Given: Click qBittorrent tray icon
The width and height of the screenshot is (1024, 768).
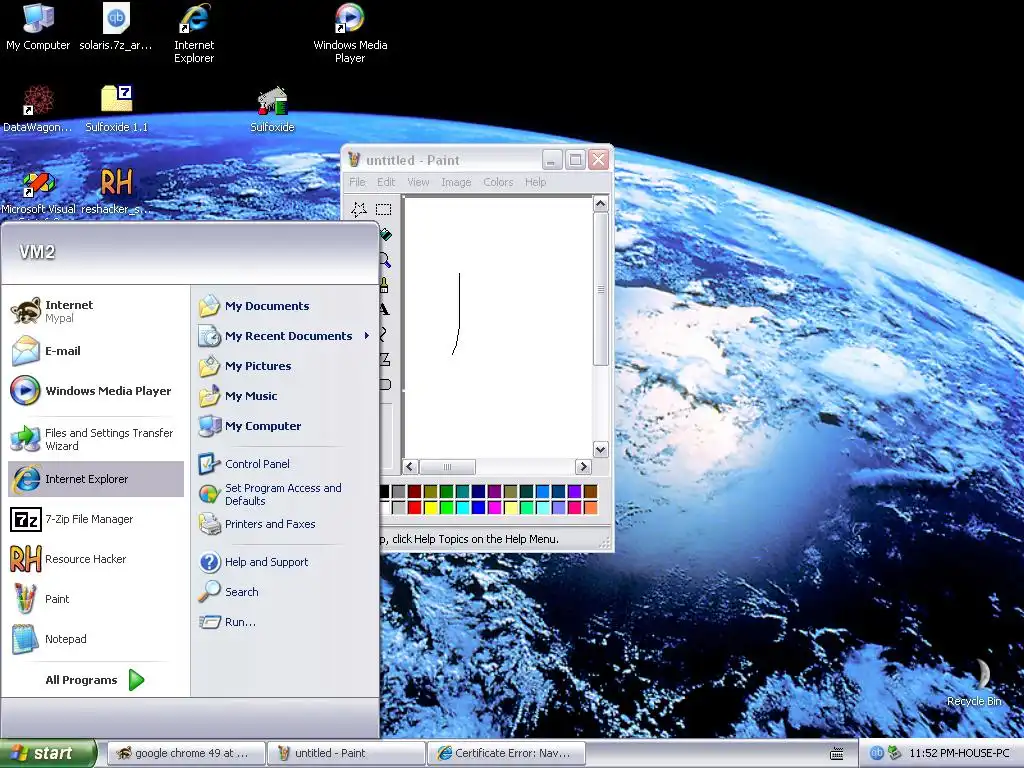Looking at the screenshot, I should [x=876, y=753].
